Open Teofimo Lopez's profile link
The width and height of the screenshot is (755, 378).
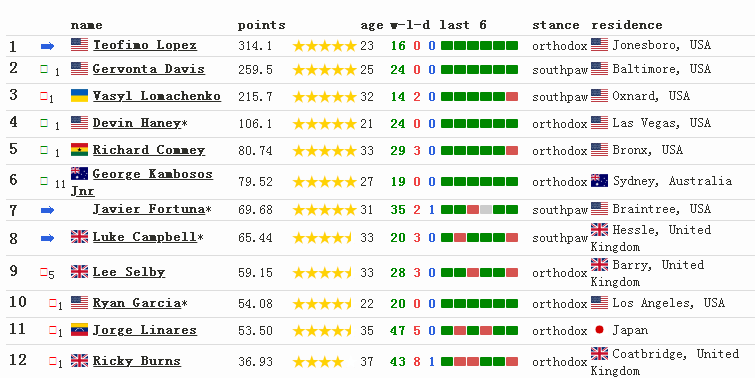(x=145, y=45)
